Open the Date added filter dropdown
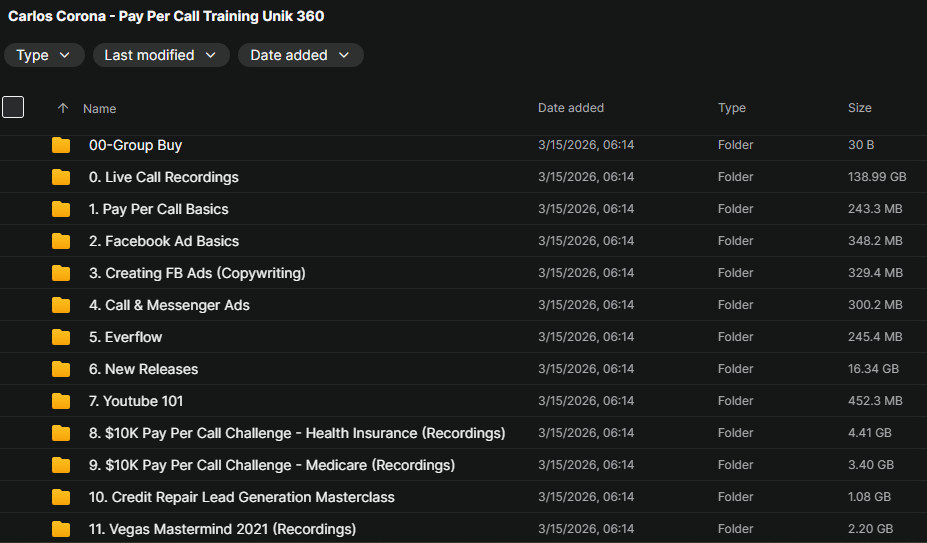The height and width of the screenshot is (543, 927). (300, 55)
